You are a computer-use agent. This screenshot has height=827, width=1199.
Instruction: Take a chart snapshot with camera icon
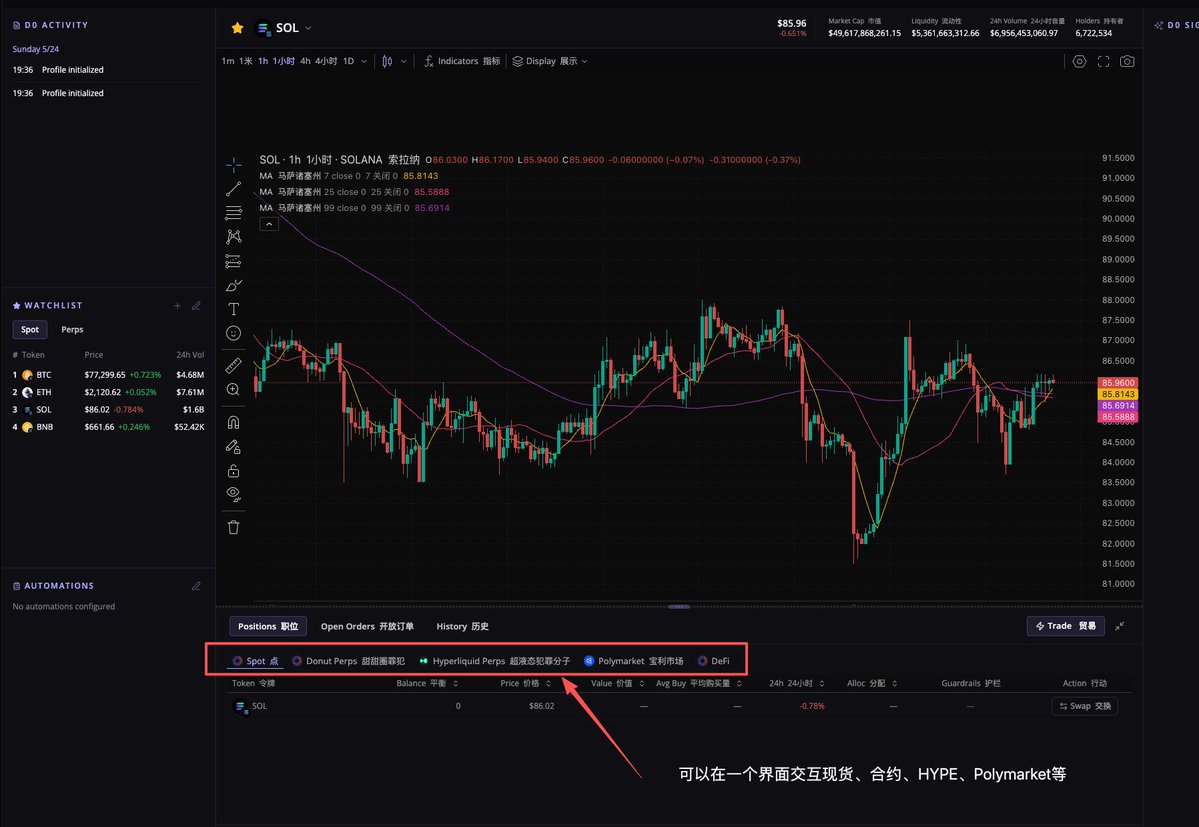pyautogui.click(x=1127, y=61)
